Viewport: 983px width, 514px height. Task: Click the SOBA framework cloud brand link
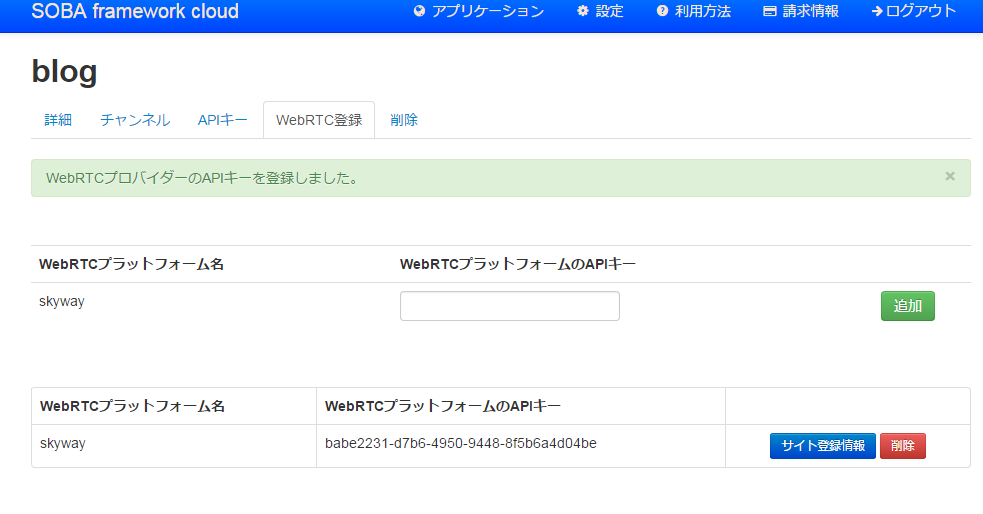coord(135,11)
